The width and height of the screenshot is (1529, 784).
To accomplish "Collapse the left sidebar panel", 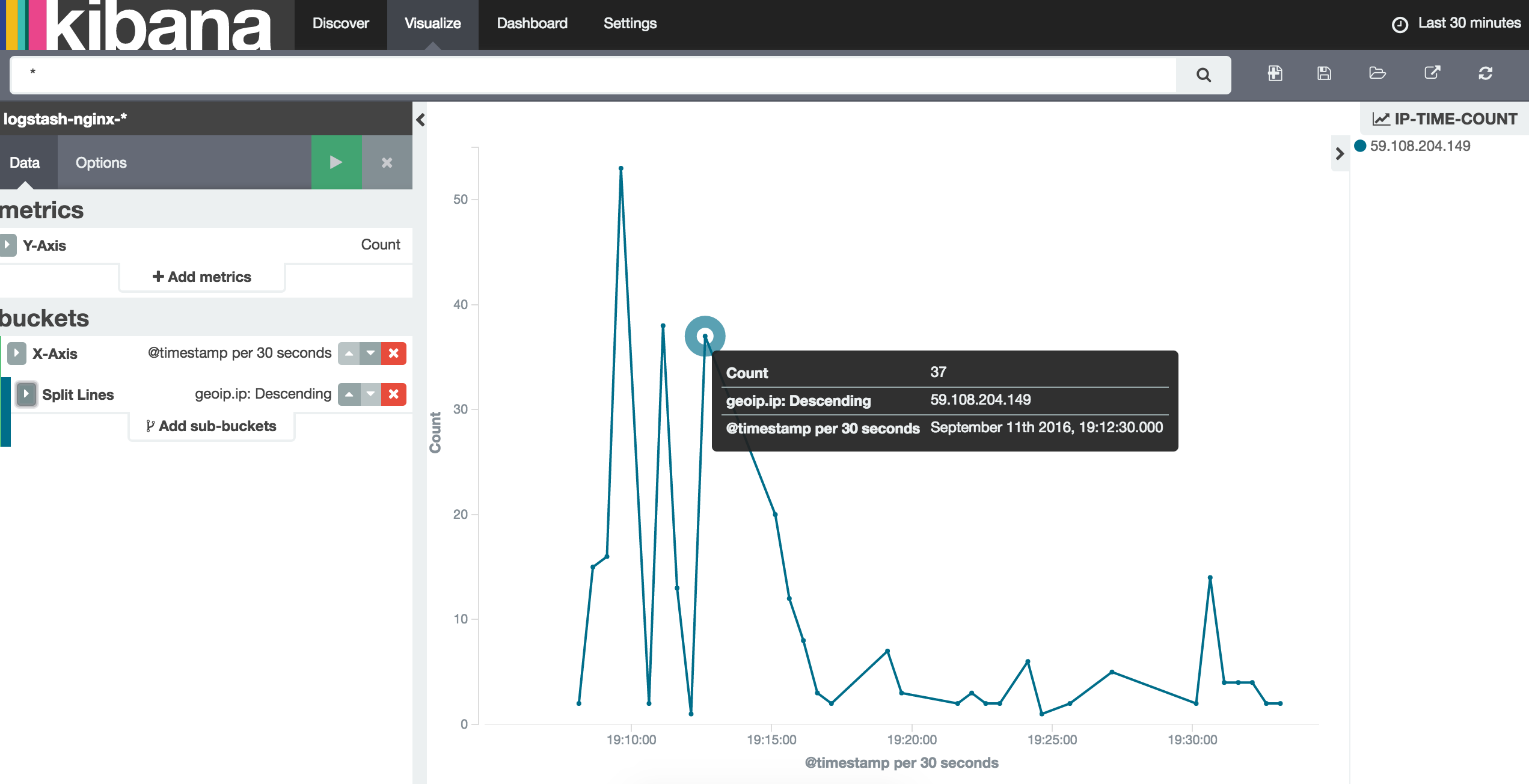I will tap(420, 120).
